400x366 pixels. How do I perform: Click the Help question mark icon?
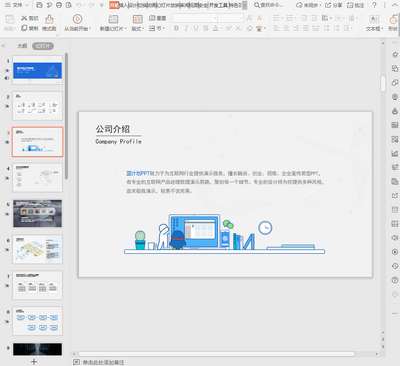point(374,5)
